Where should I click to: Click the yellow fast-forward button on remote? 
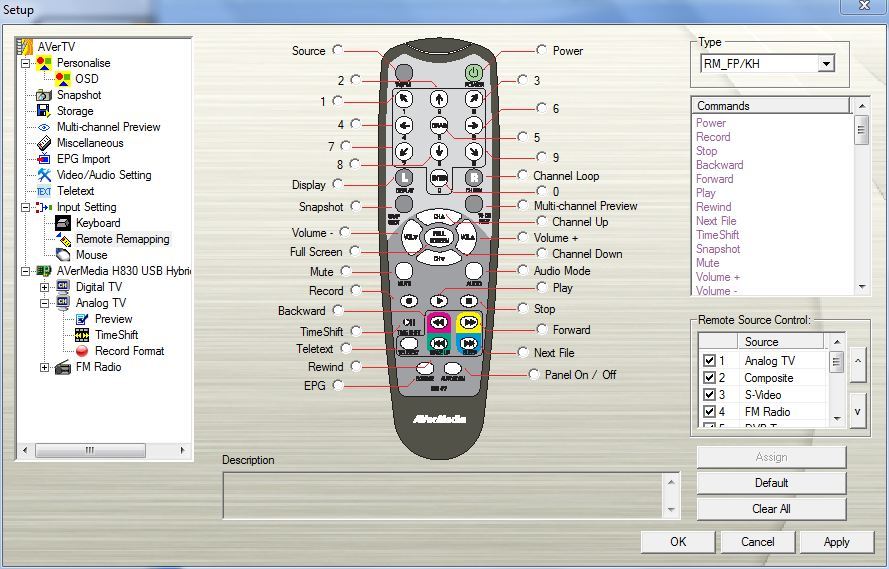click(x=469, y=322)
